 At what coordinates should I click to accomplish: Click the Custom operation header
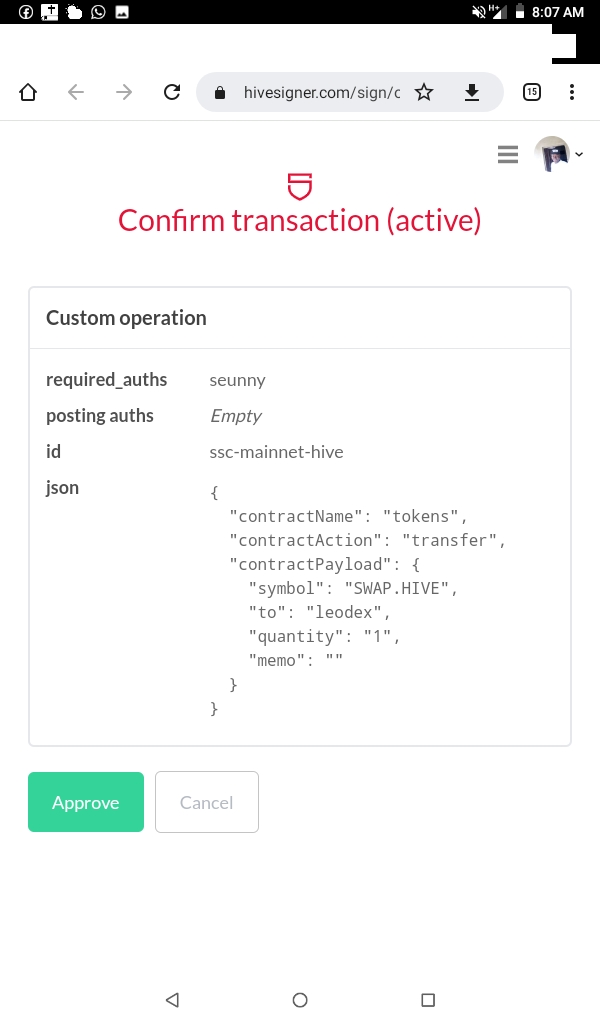point(126,318)
